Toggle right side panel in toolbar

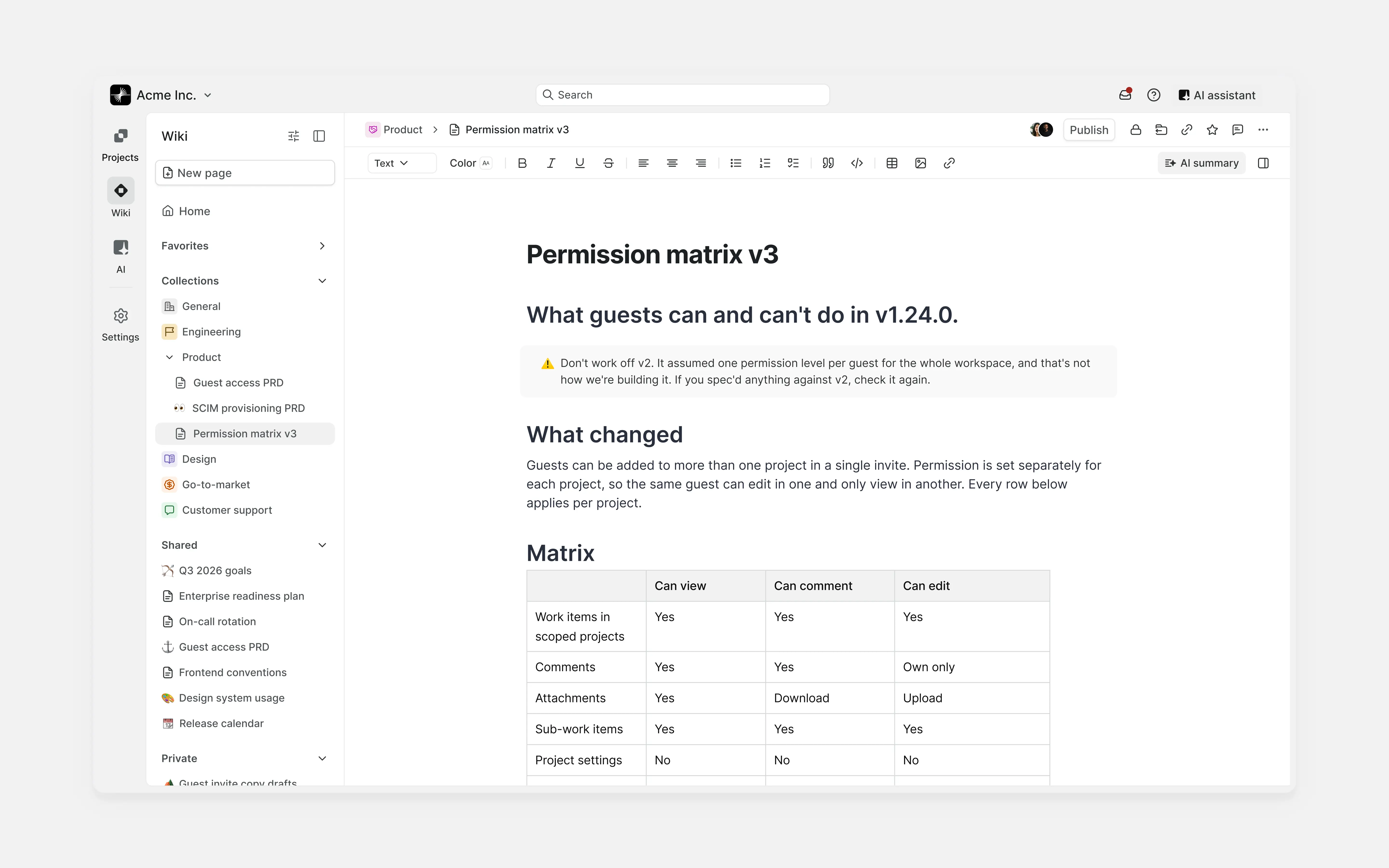coord(1263,163)
